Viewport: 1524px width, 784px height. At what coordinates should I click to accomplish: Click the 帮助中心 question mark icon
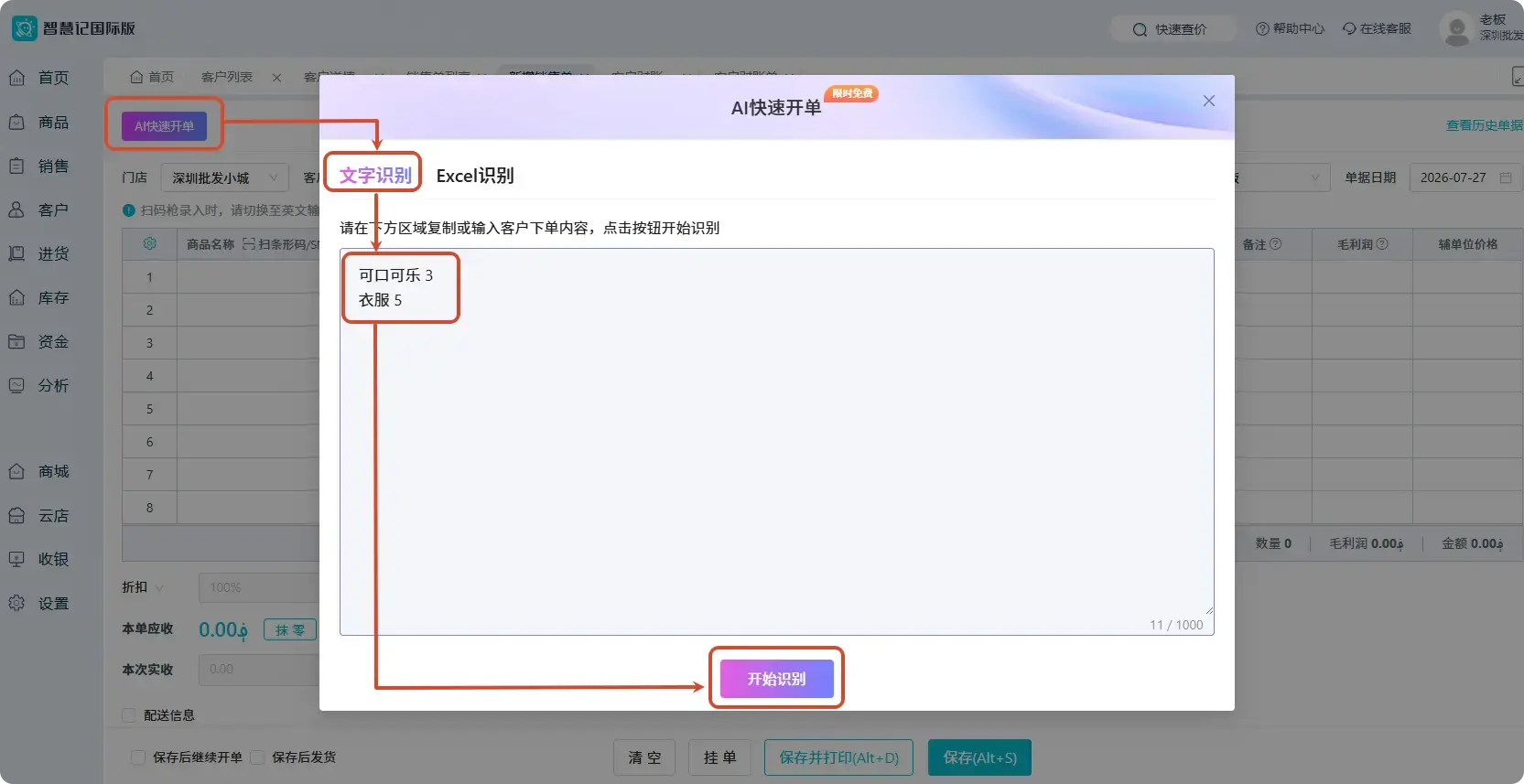pyautogui.click(x=1262, y=28)
